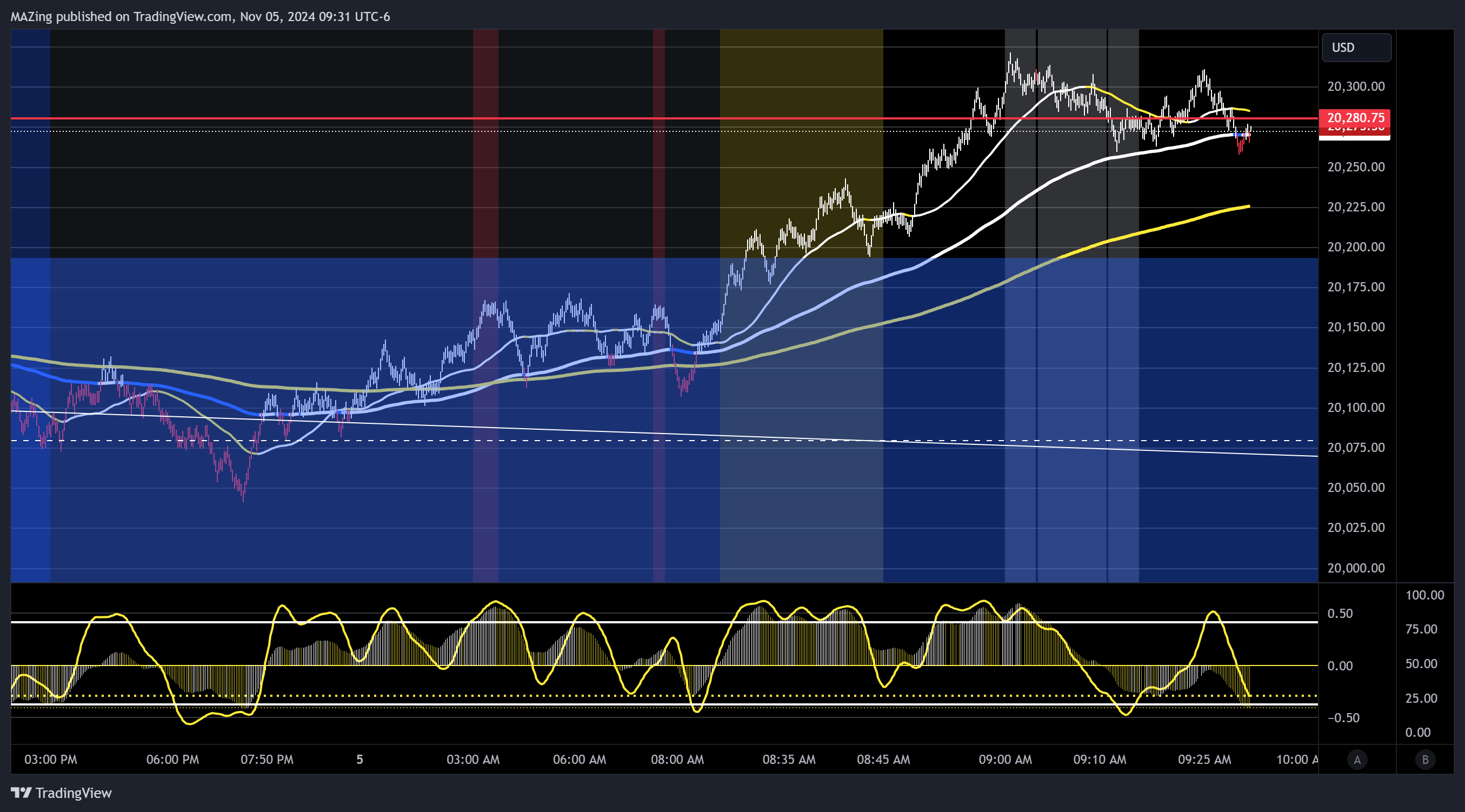This screenshot has width=1465, height=812.
Task: Toggle the B scale button
Action: pos(1425,759)
